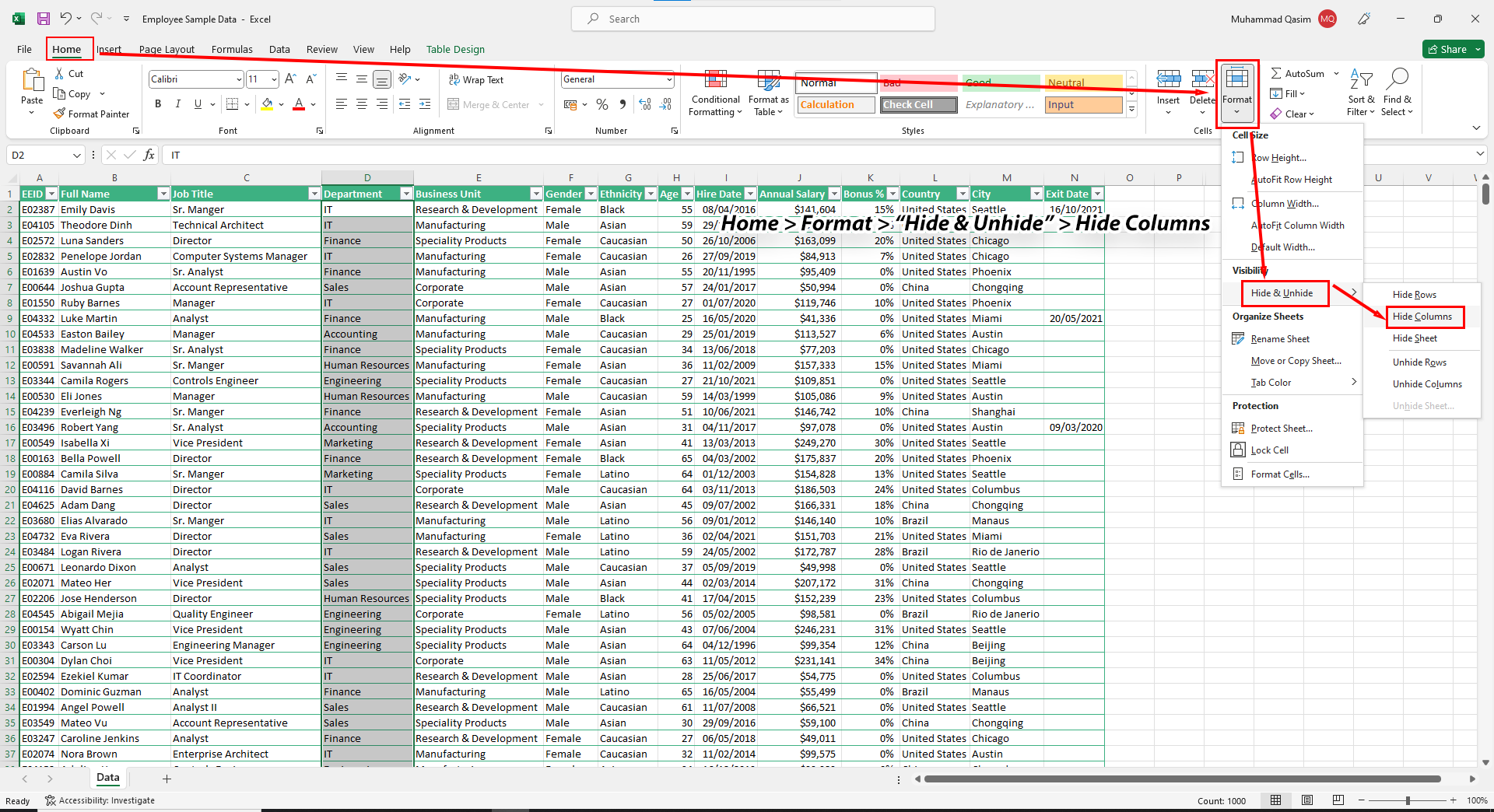Viewport: 1494px width, 812px height.
Task: Open the Department column filter dropdown
Action: (405, 193)
